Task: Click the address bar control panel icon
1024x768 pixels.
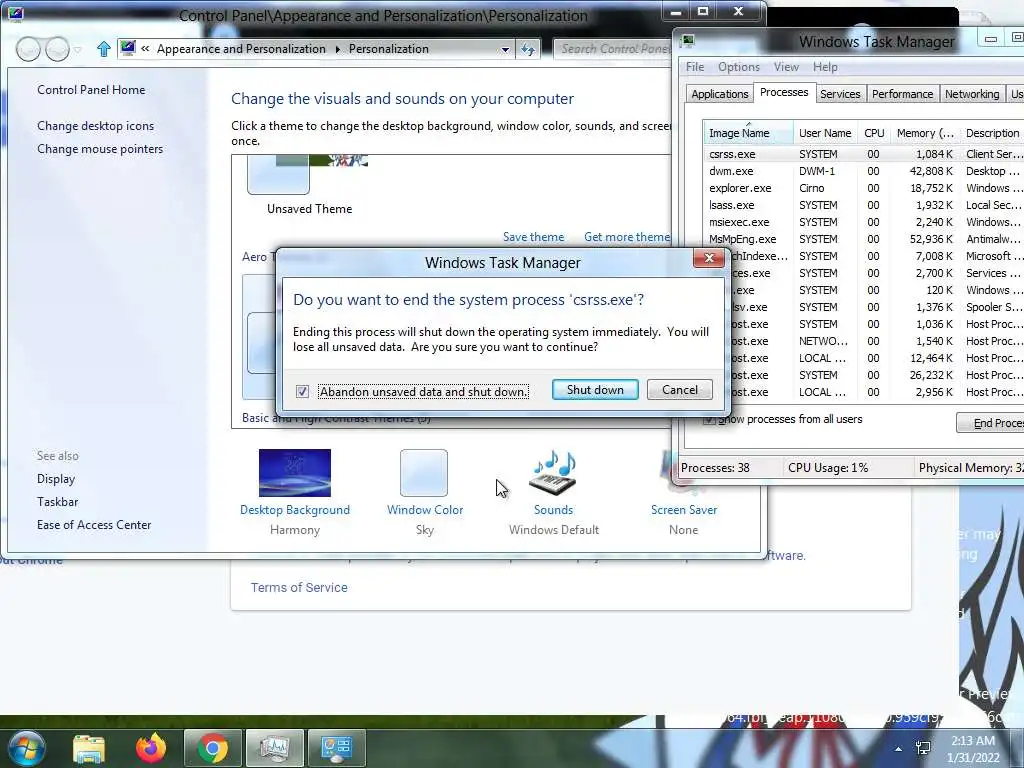Action: [128, 48]
